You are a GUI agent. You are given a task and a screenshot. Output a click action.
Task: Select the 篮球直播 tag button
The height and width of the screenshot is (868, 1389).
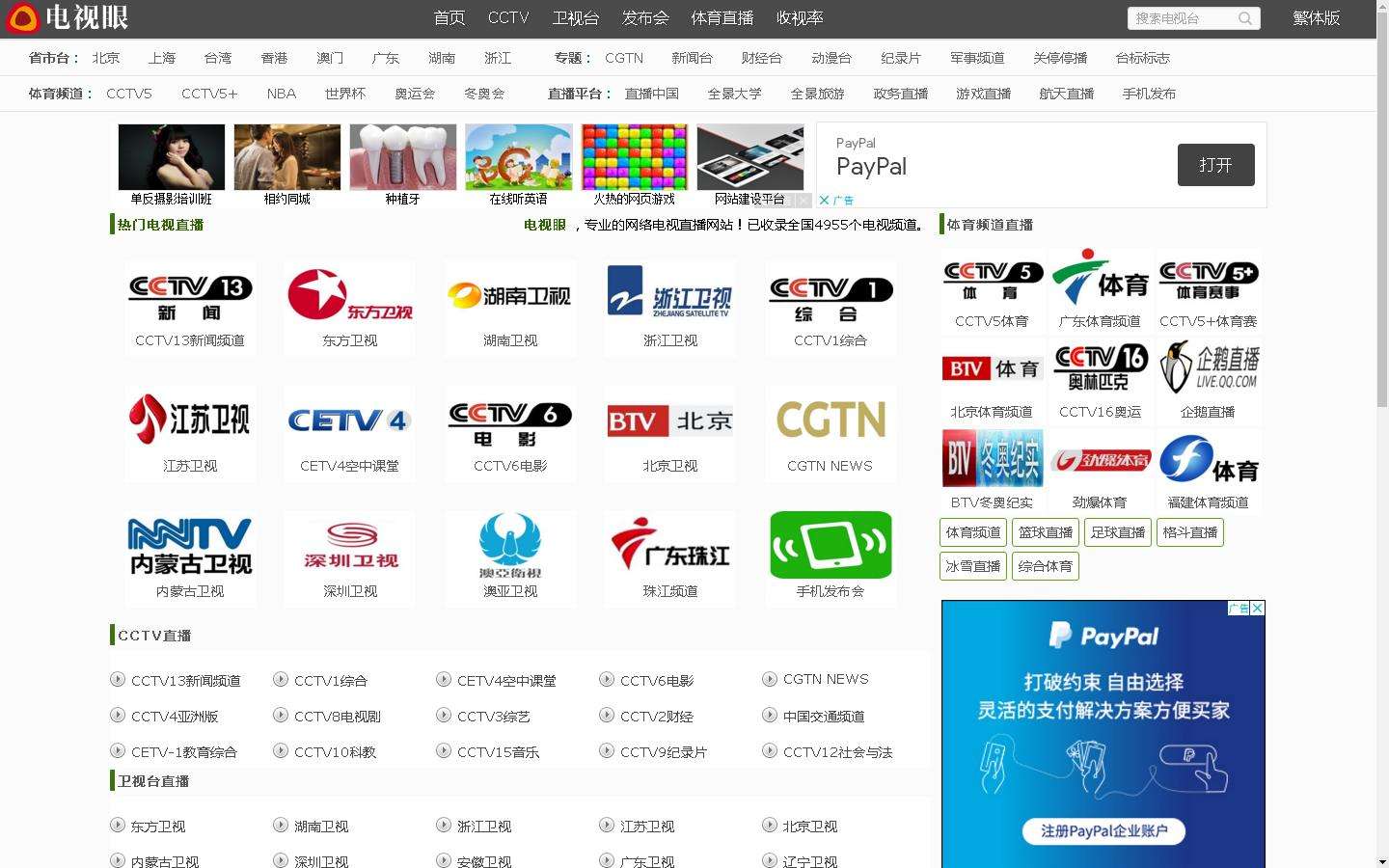coord(1046,532)
